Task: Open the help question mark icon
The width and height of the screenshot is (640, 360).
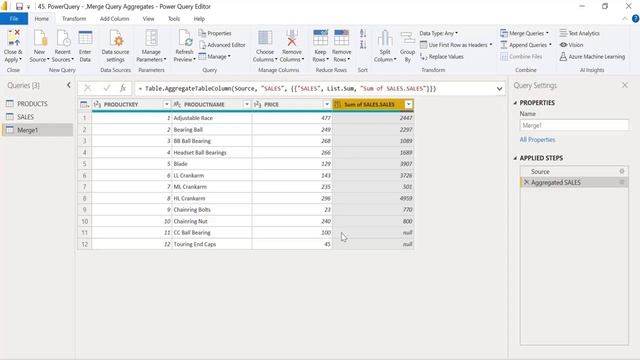Action: (635, 19)
